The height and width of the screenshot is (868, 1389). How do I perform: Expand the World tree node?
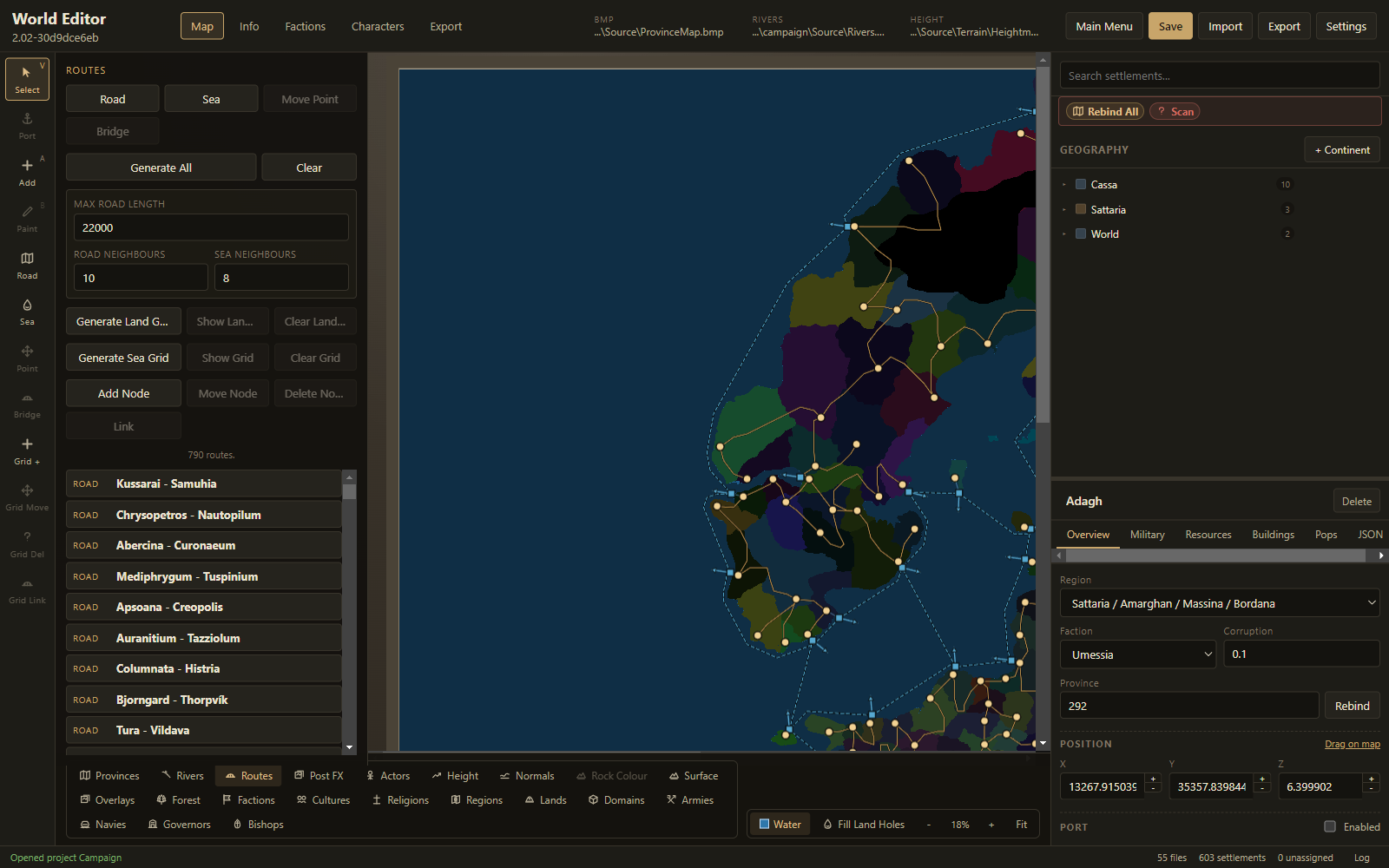(x=1064, y=233)
